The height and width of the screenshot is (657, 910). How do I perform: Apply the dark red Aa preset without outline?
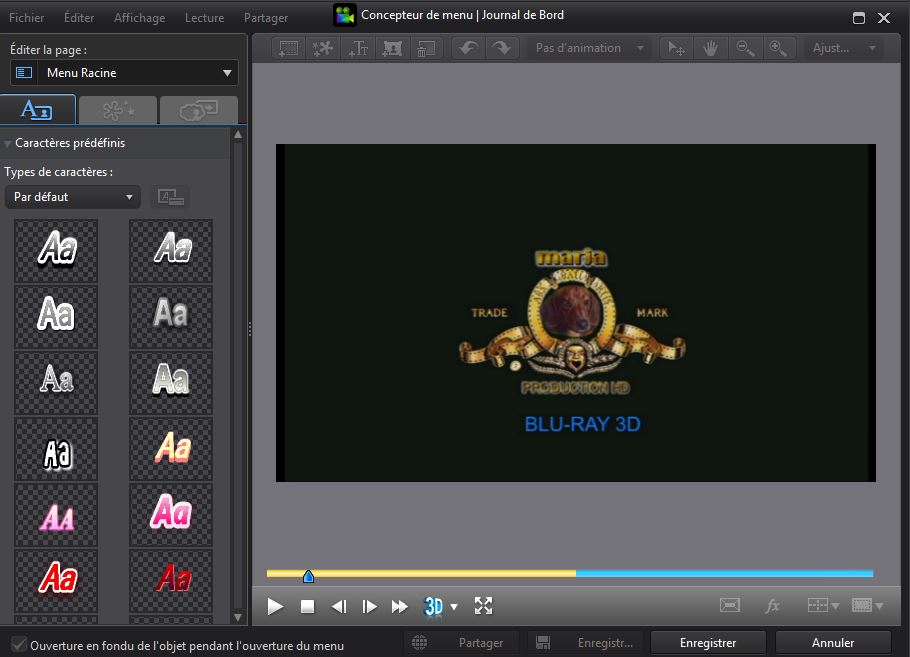coord(171,582)
